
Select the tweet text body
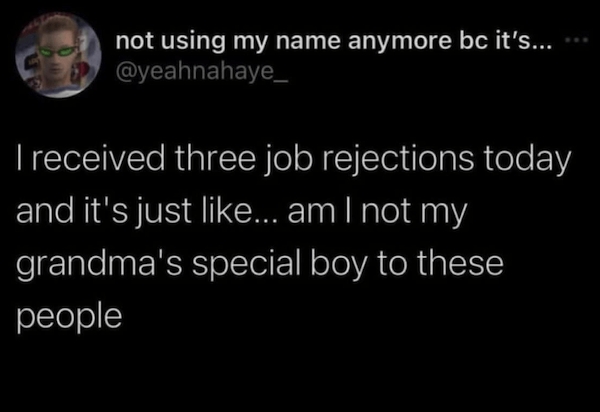pos(290,238)
